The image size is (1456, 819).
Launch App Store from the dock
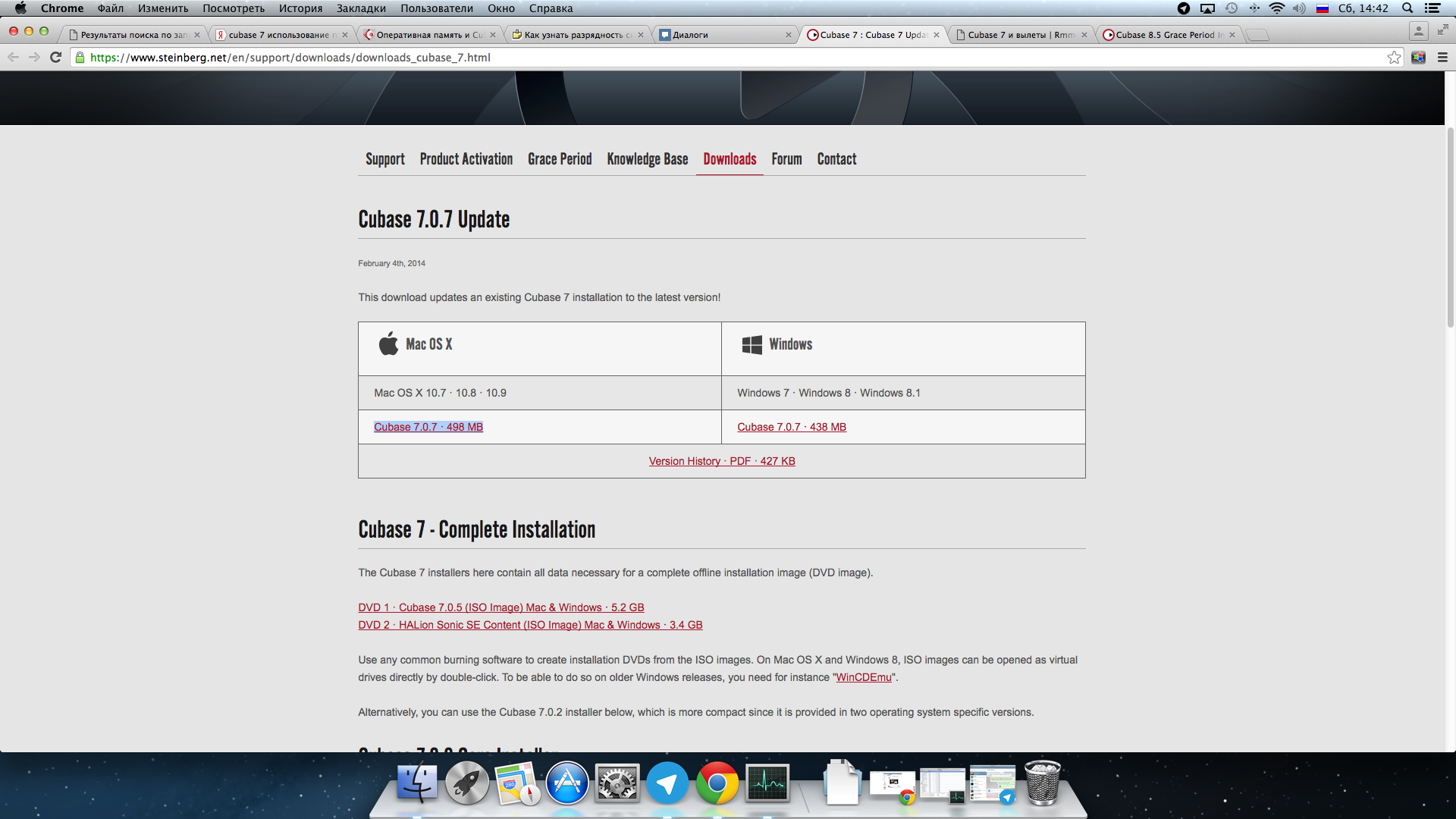567,783
